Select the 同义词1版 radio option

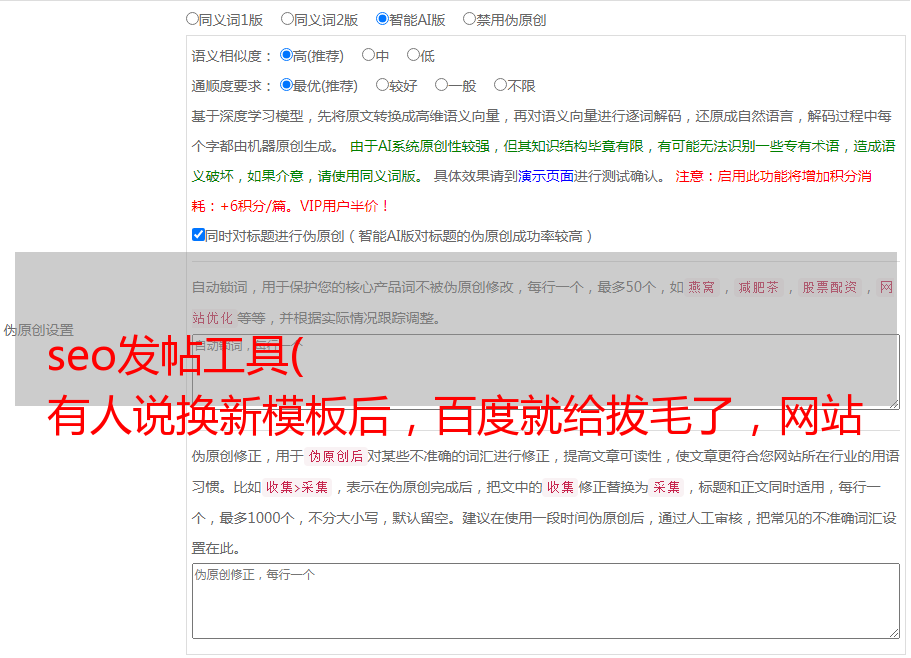click(x=192, y=19)
